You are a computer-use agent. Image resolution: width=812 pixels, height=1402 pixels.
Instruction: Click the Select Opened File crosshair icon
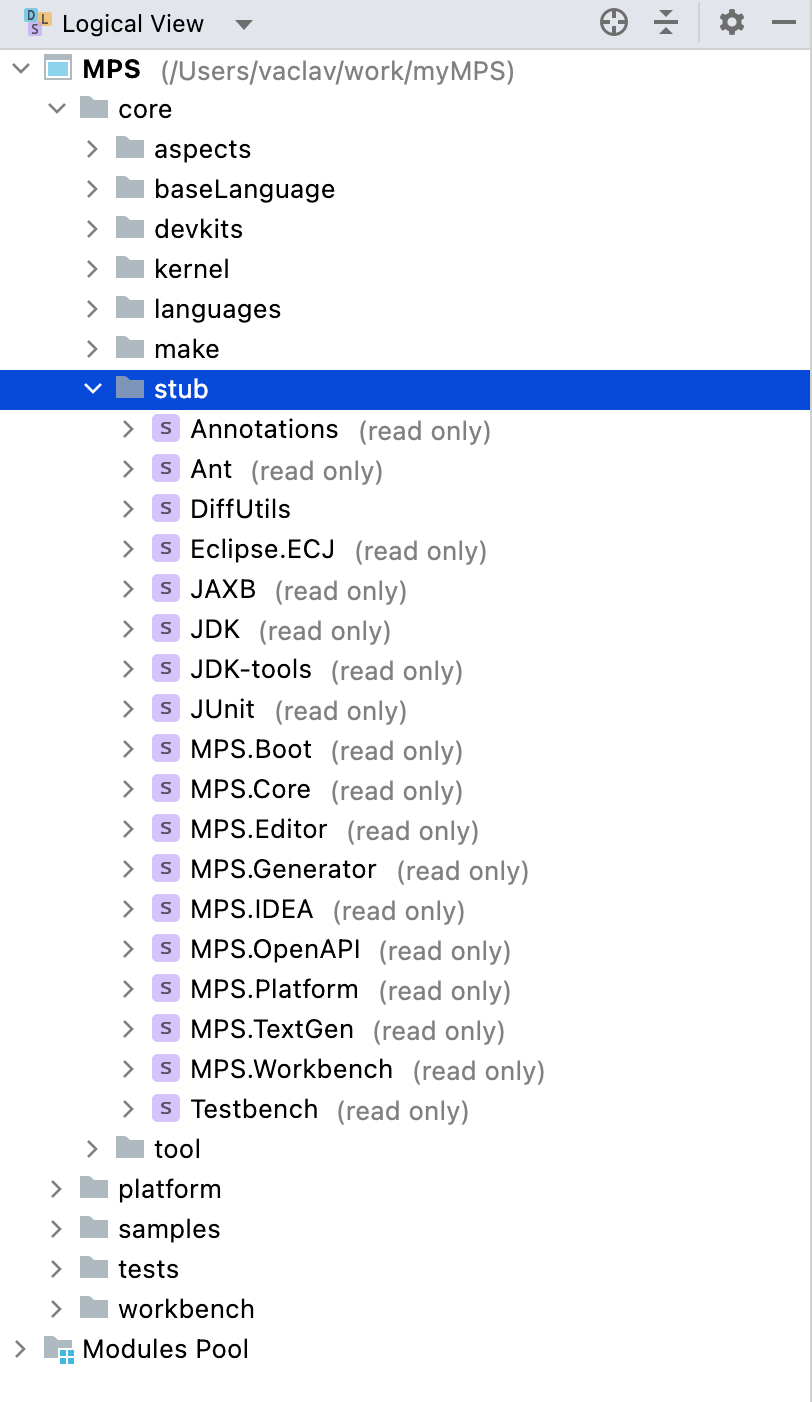[x=613, y=21]
